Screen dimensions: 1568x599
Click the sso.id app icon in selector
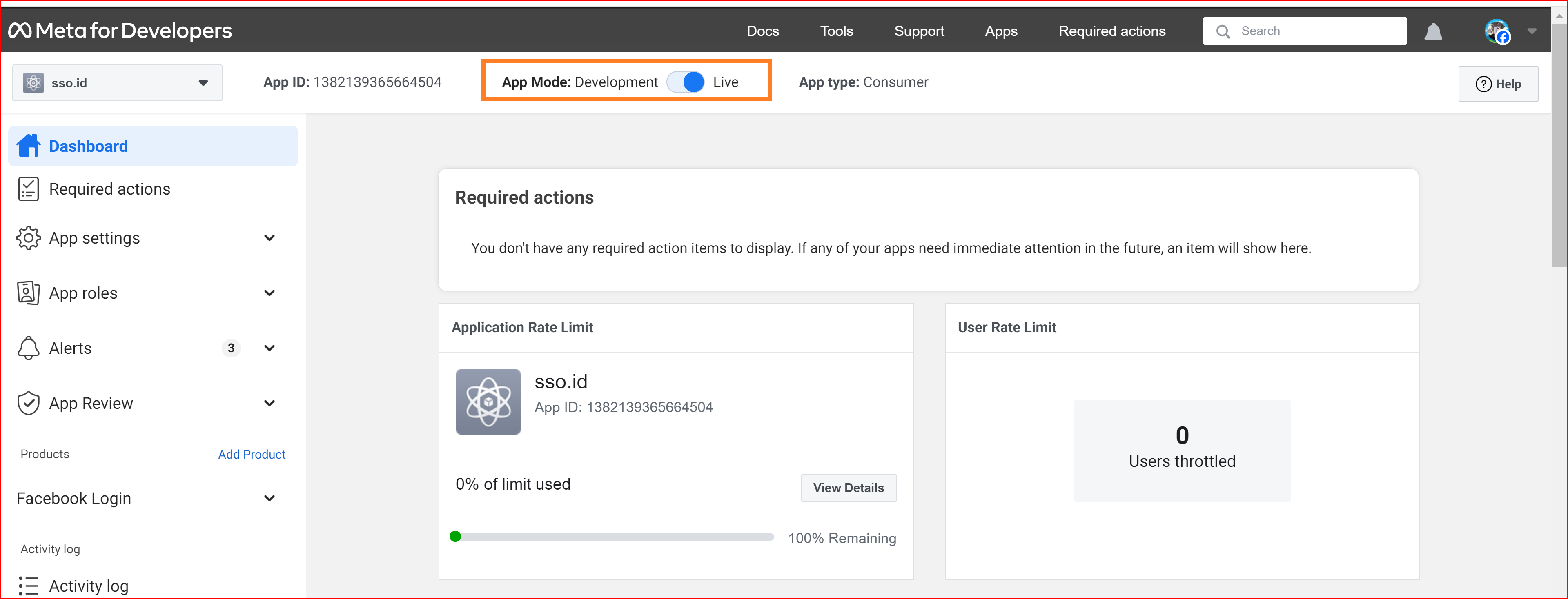[33, 83]
